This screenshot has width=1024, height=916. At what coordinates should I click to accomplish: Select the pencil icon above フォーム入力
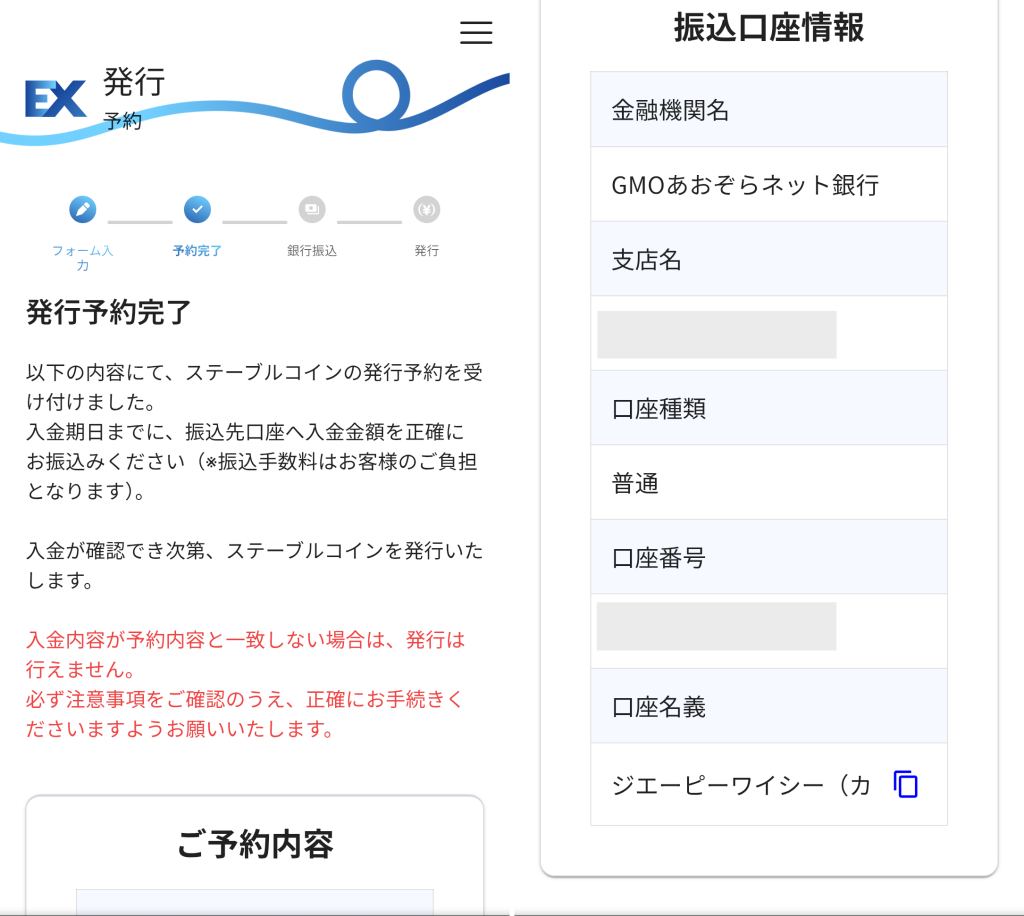pyautogui.click(x=83, y=210)
